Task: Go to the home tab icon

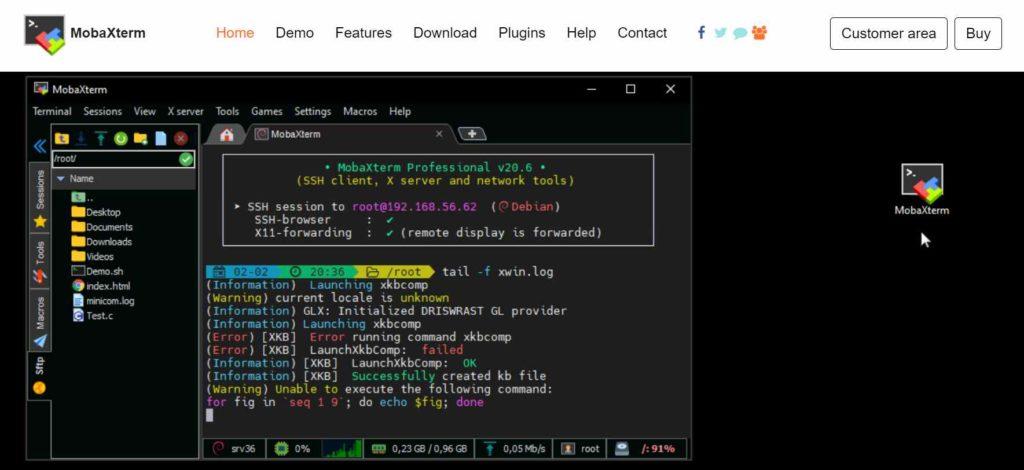Action: [227, 134]
